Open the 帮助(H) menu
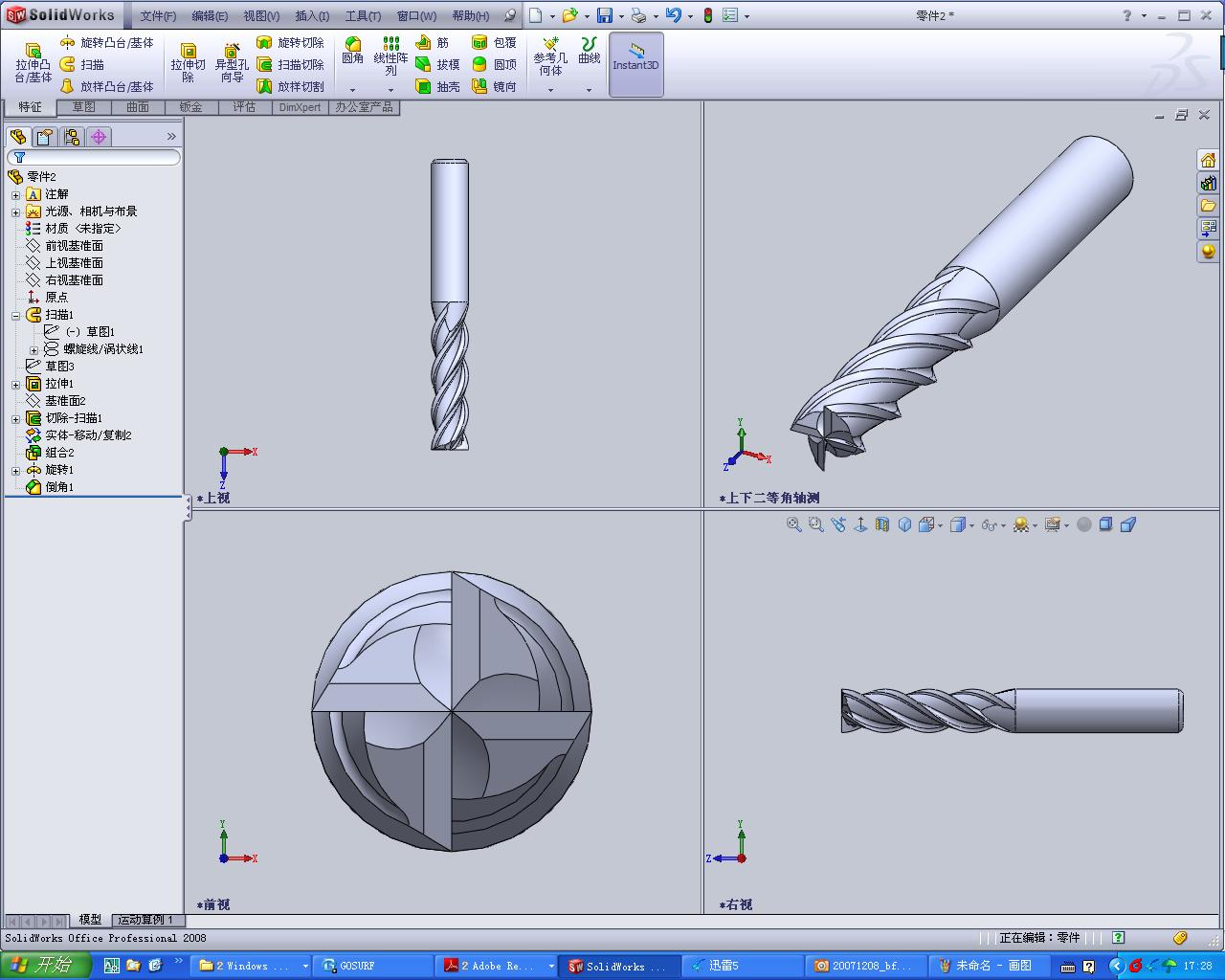 (470, 16)
